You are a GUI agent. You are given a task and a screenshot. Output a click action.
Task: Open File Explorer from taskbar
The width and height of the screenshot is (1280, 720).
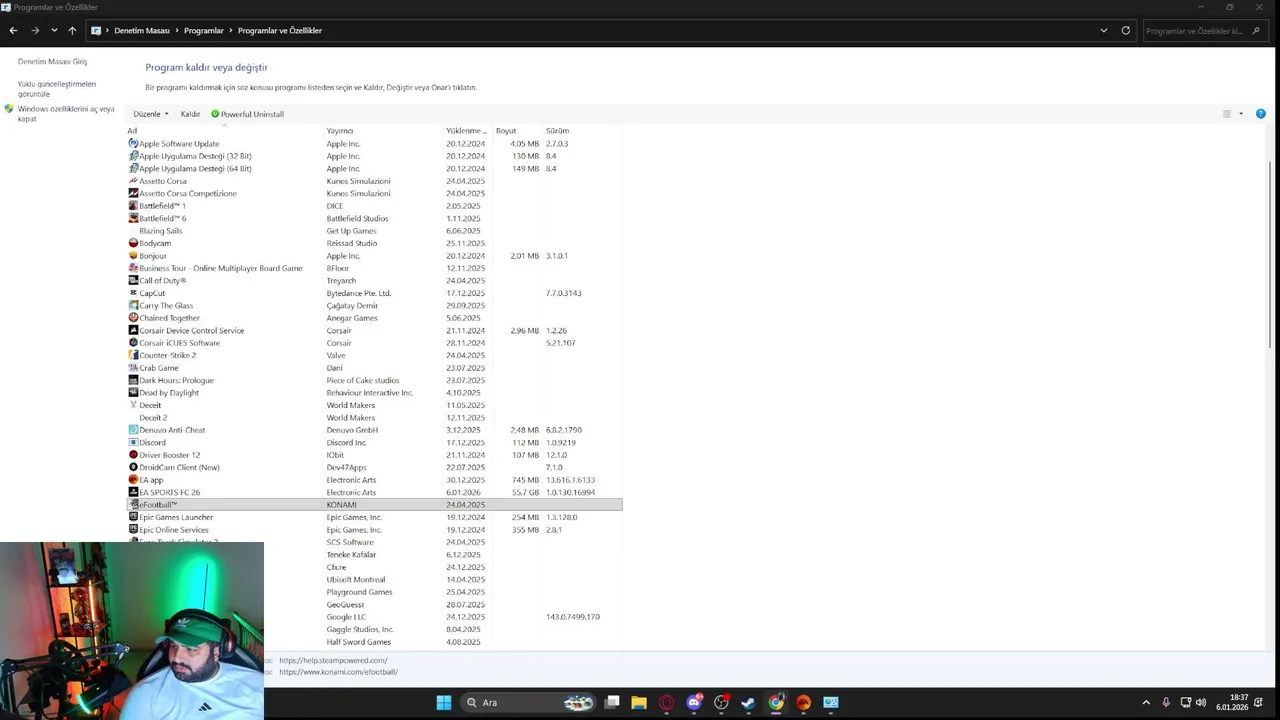(639, 702)
